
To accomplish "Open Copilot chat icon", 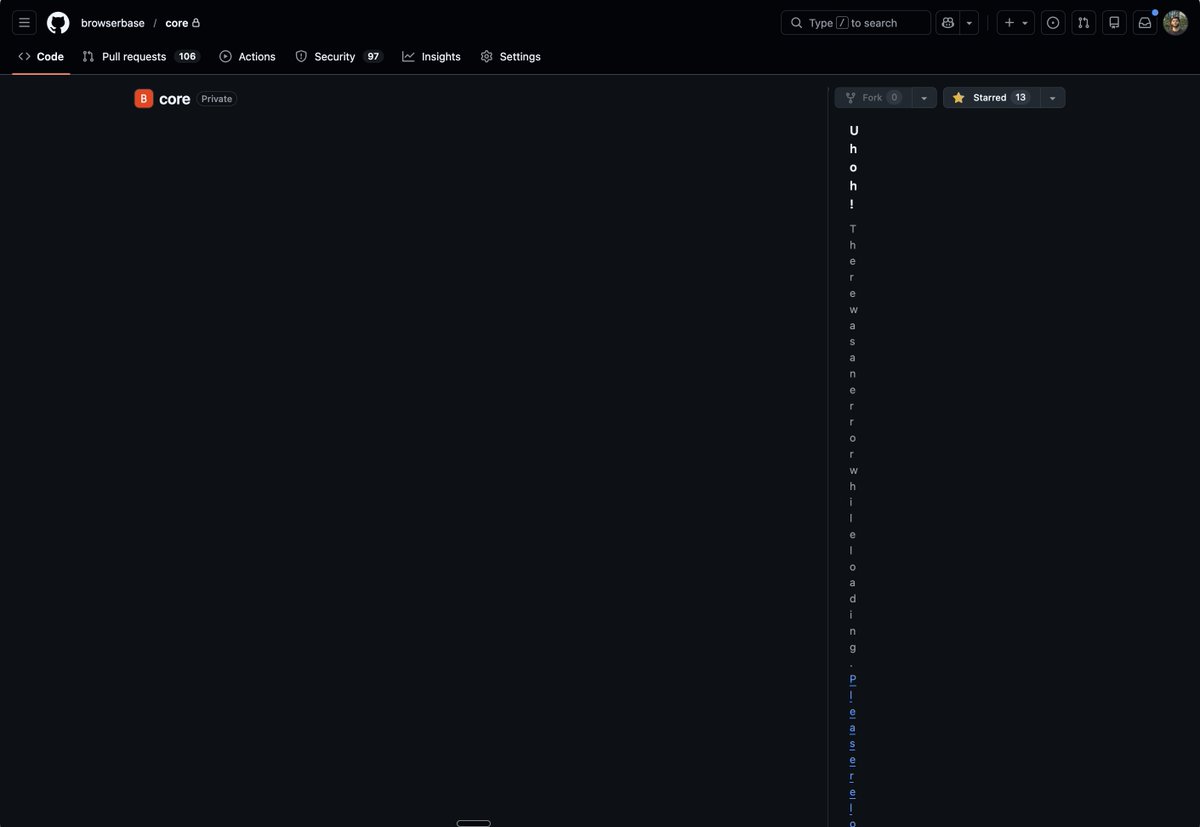I will 948,23.
